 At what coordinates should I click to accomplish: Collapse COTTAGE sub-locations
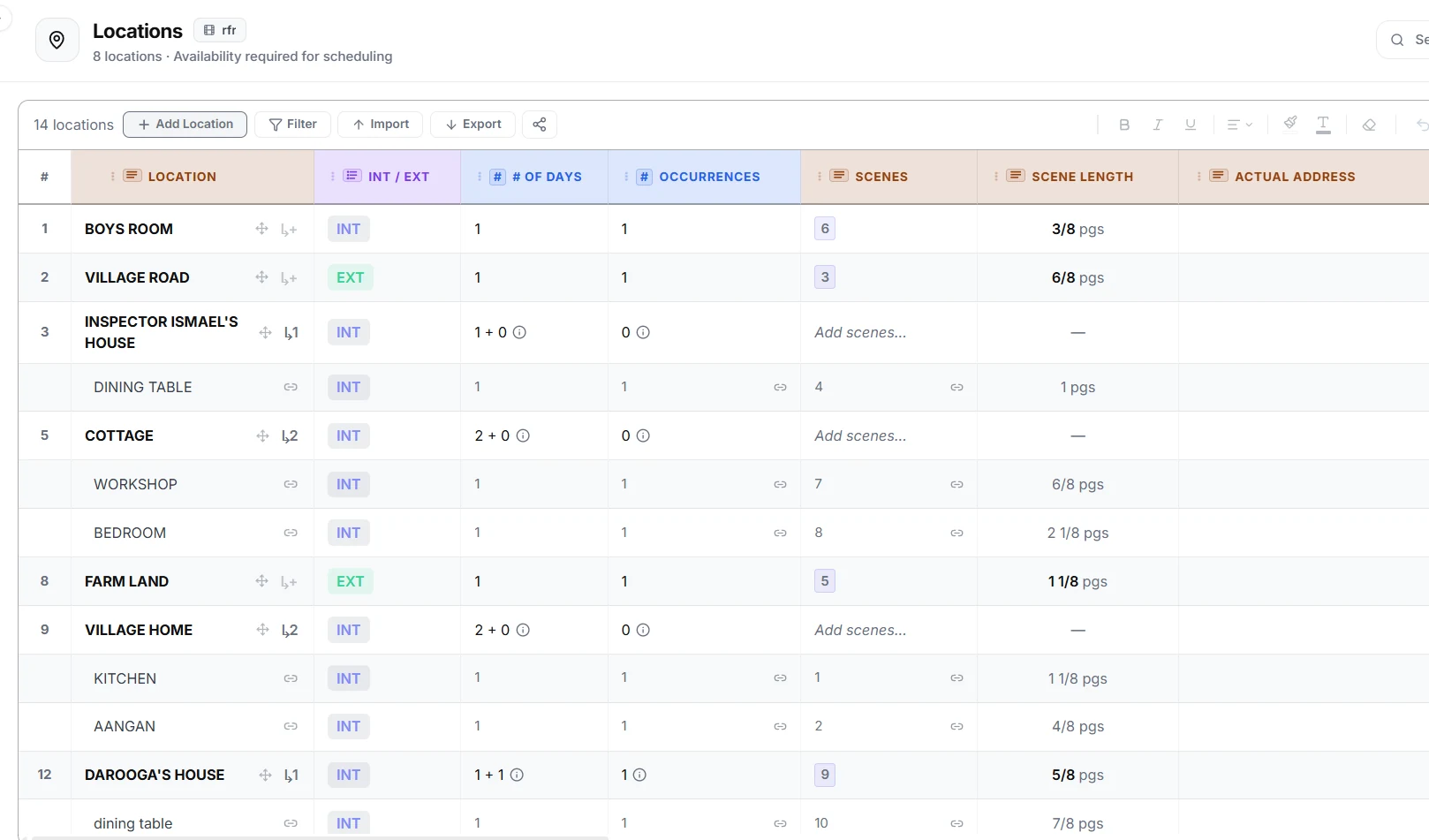290,436
